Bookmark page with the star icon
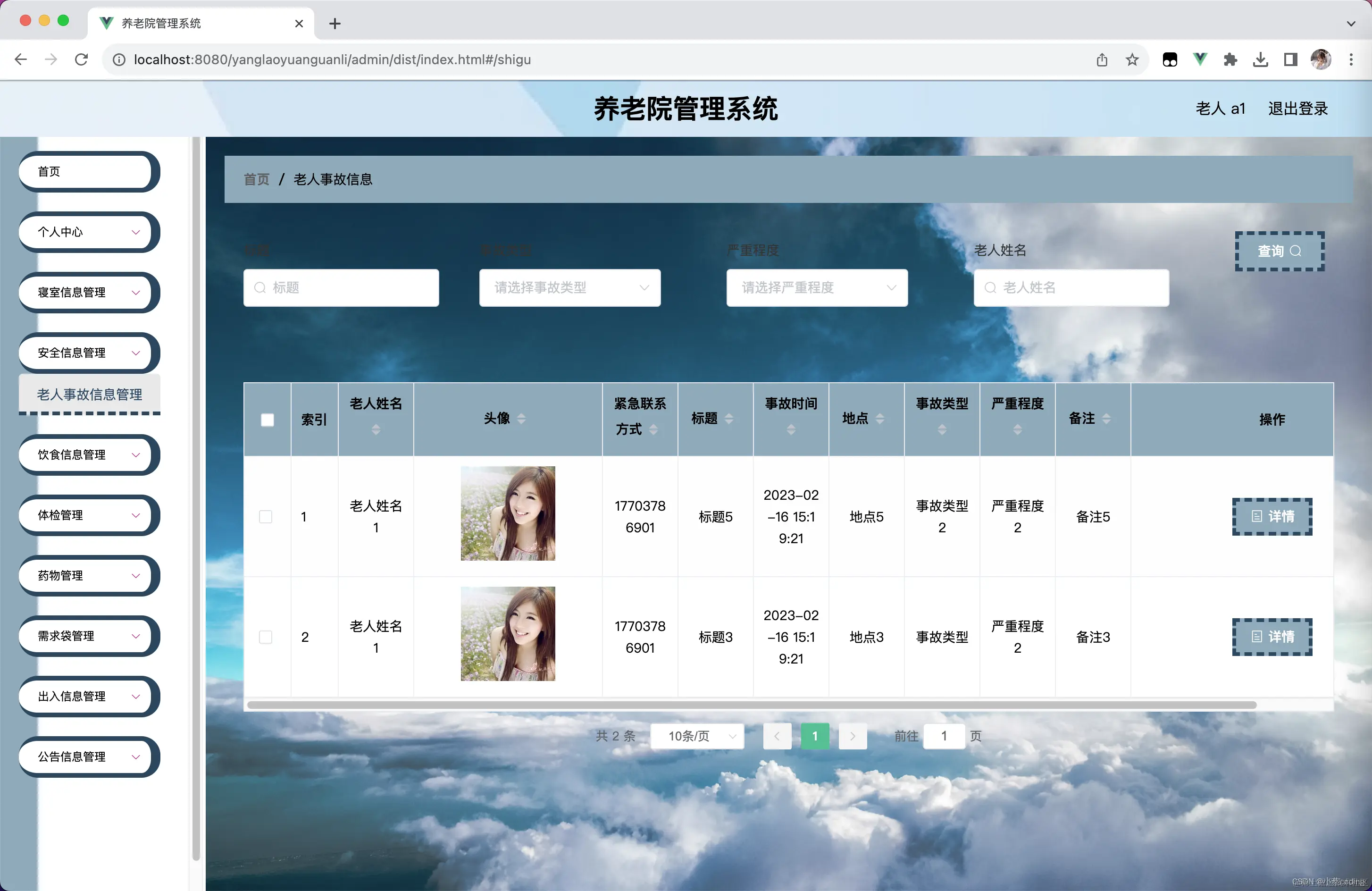This screenshot has width=1372, height=891. 1131,59
